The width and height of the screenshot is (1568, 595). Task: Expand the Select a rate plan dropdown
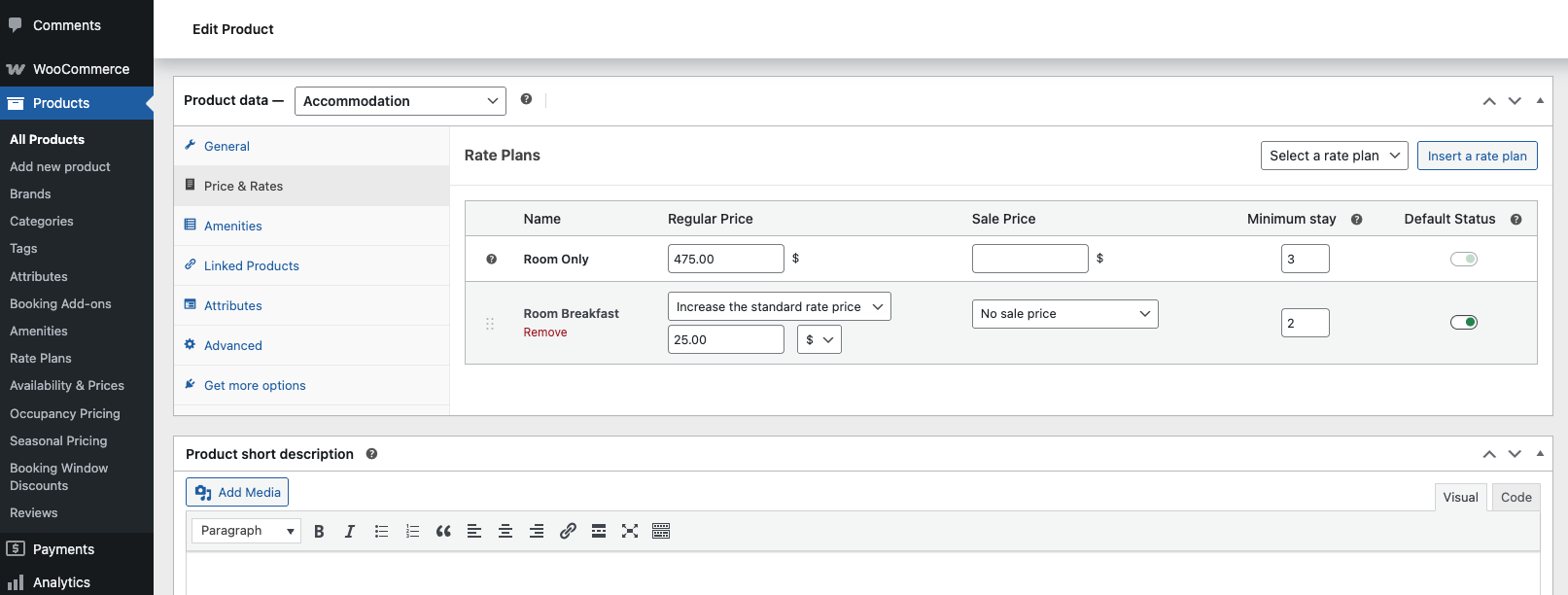point(1334,156)
